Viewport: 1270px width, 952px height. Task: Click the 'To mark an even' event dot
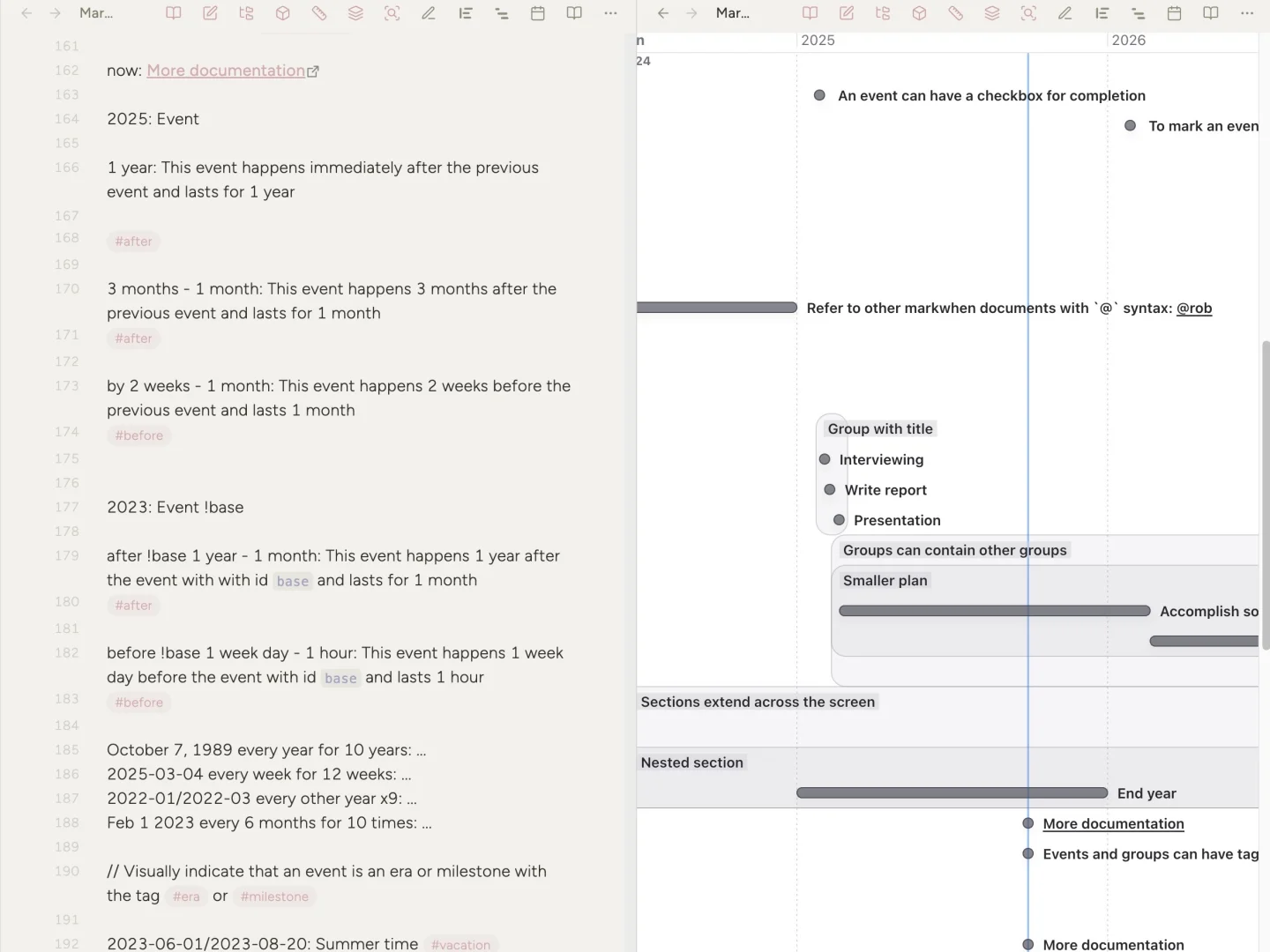pos(1130,126)
